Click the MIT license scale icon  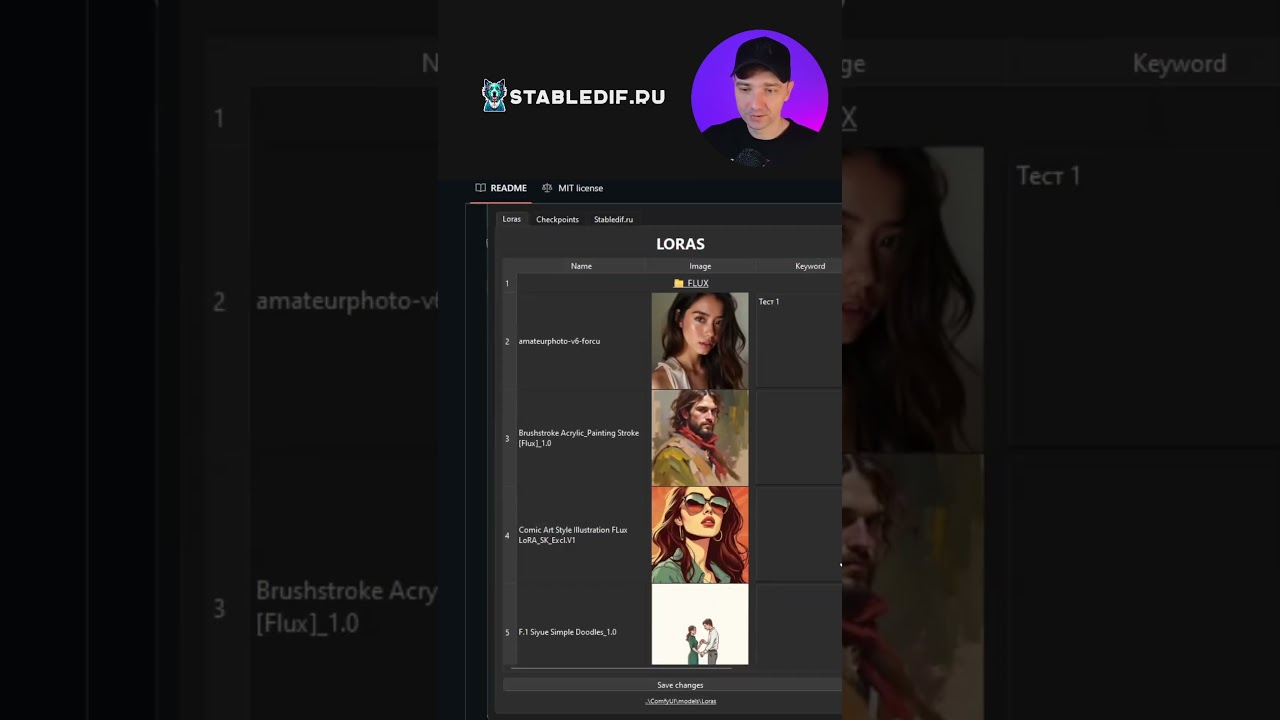[x=547, y=188]
